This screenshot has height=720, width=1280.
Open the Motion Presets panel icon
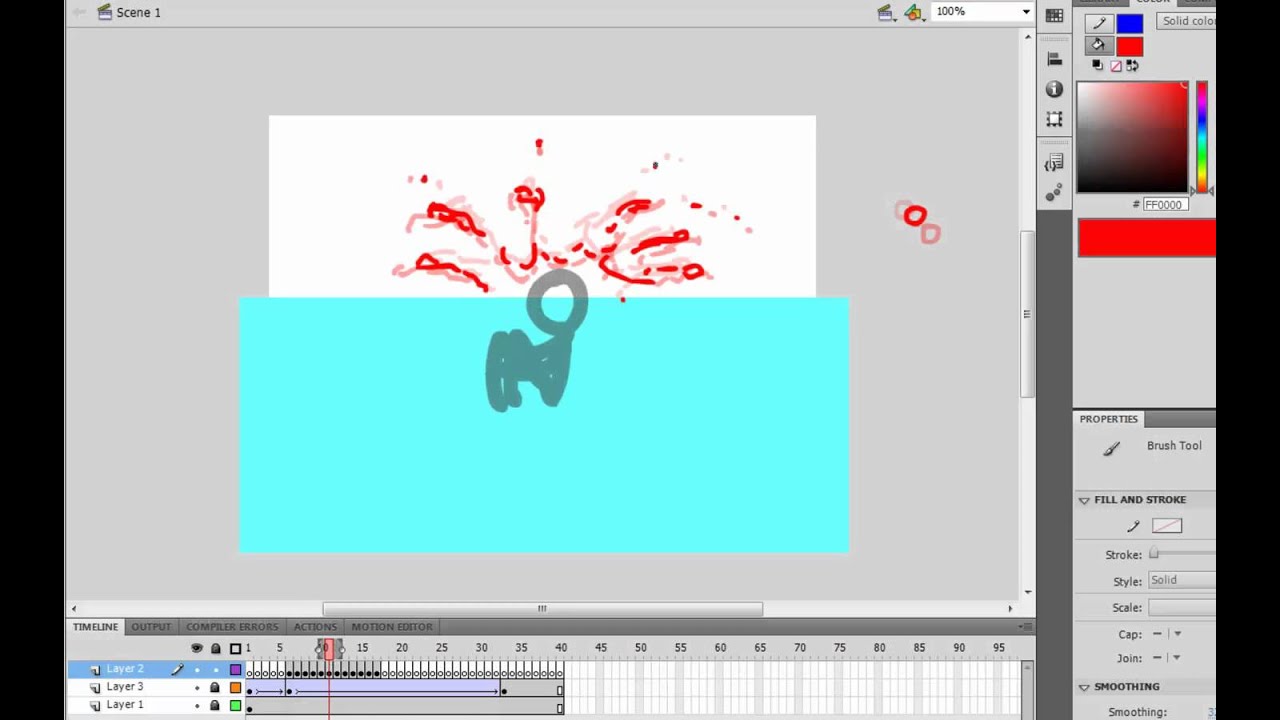point(1054,193)
